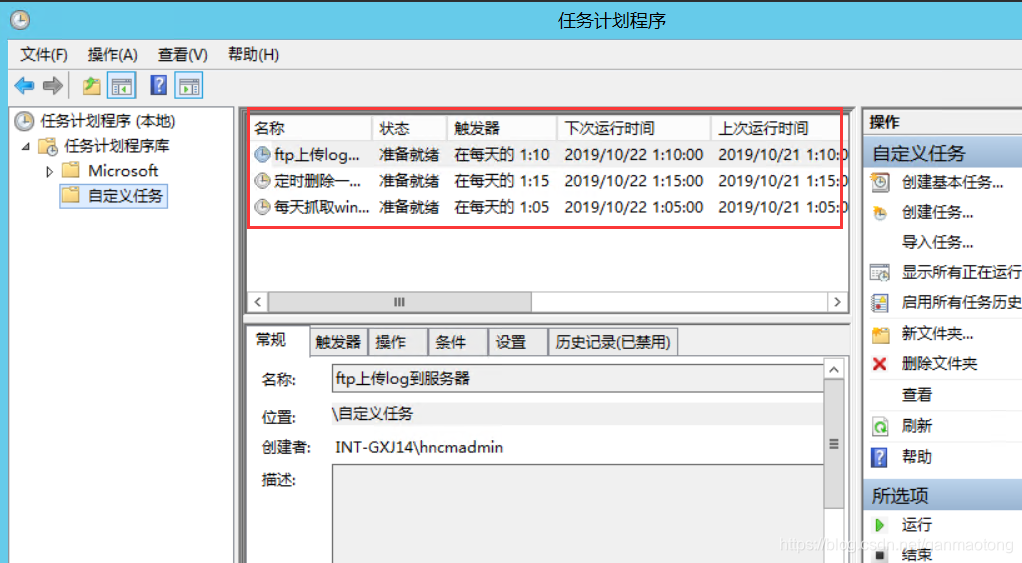The image size is (1022, 563).
Task: Click right arrow of task list horizontal scrollbar
Action: pyautogui.click(x=838, y=302)
